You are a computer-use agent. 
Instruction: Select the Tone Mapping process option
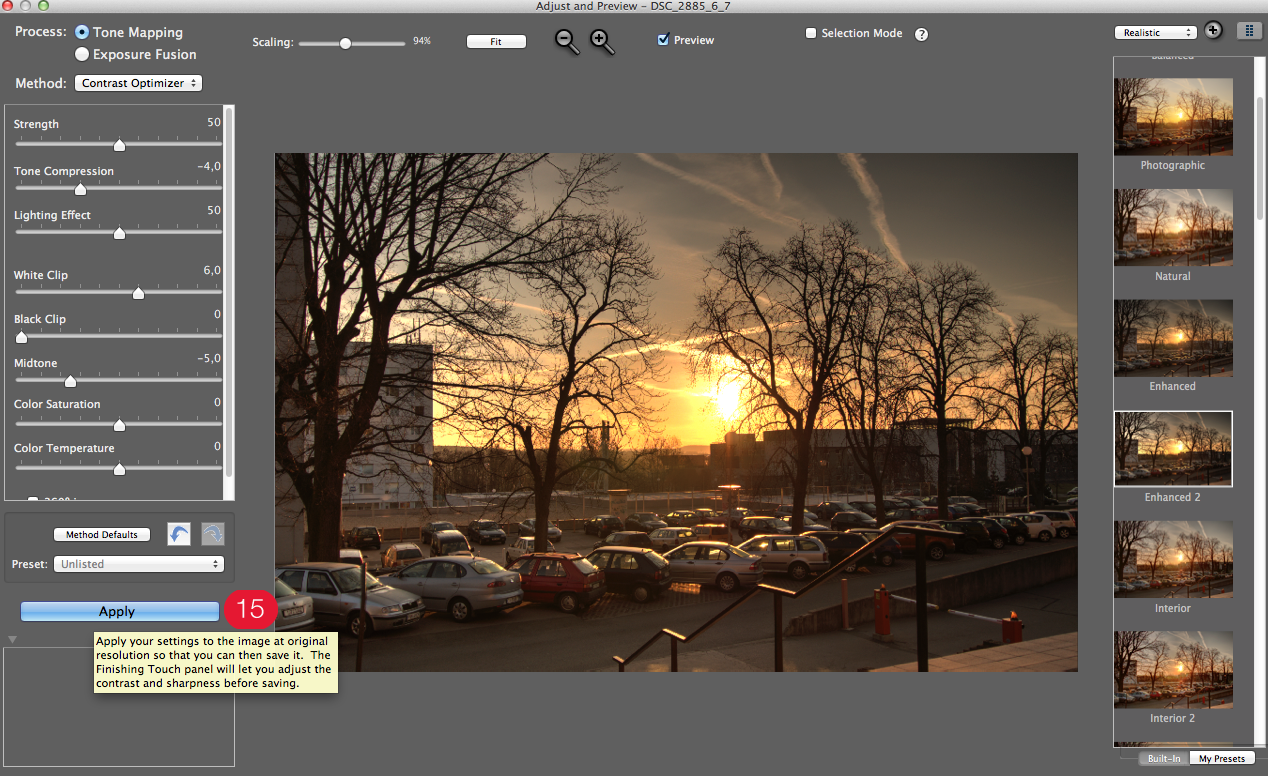(x=82, y=33)
